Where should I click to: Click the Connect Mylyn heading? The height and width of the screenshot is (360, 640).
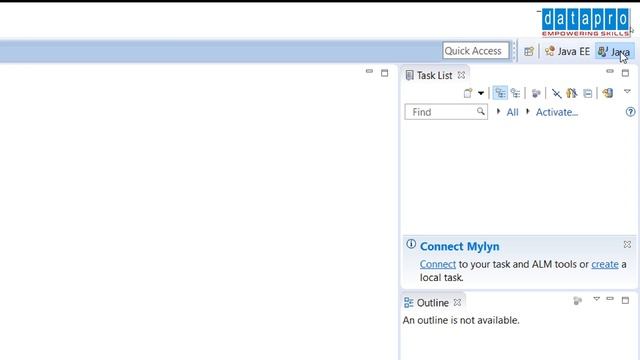[x=460, y=247]
